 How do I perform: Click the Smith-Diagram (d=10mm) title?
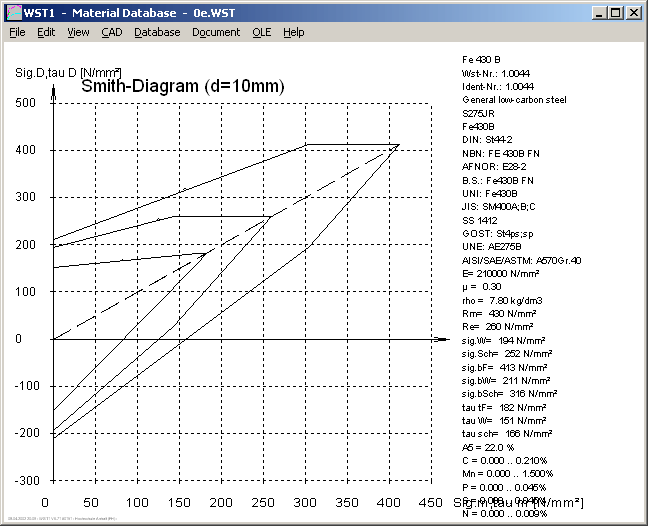point(183,87)
